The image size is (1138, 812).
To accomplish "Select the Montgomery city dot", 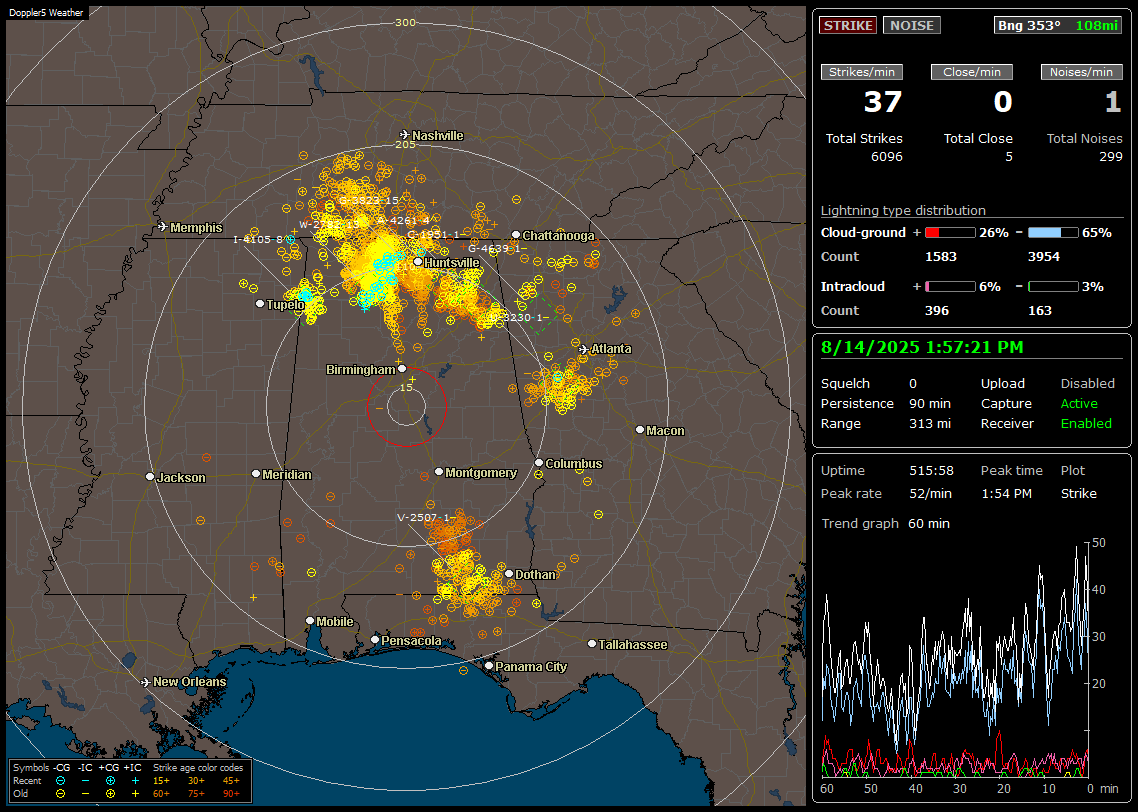I will 439,472.
